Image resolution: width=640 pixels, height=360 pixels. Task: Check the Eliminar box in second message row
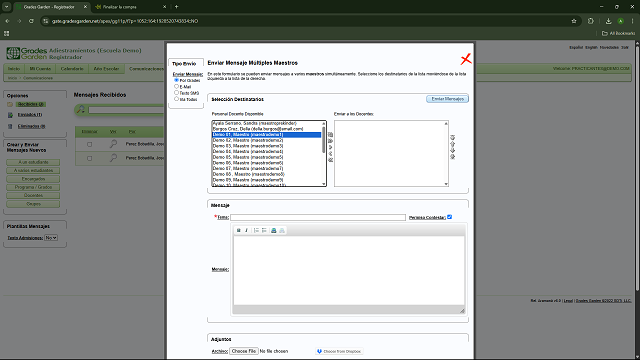89,158
